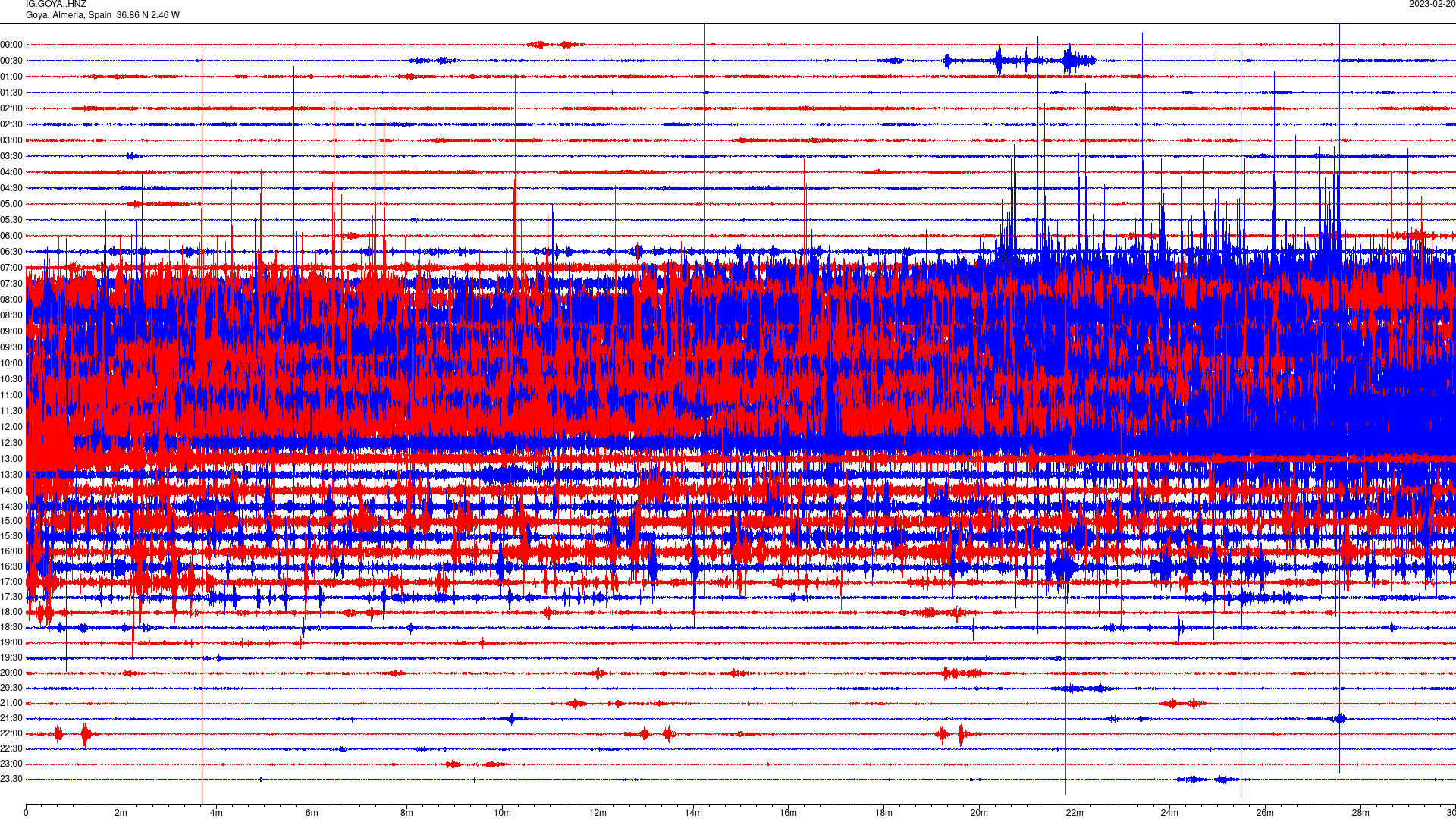Select the 22:30 trace time label
The width and height of the screenshot is (1456, 819).
click(11, 748)
